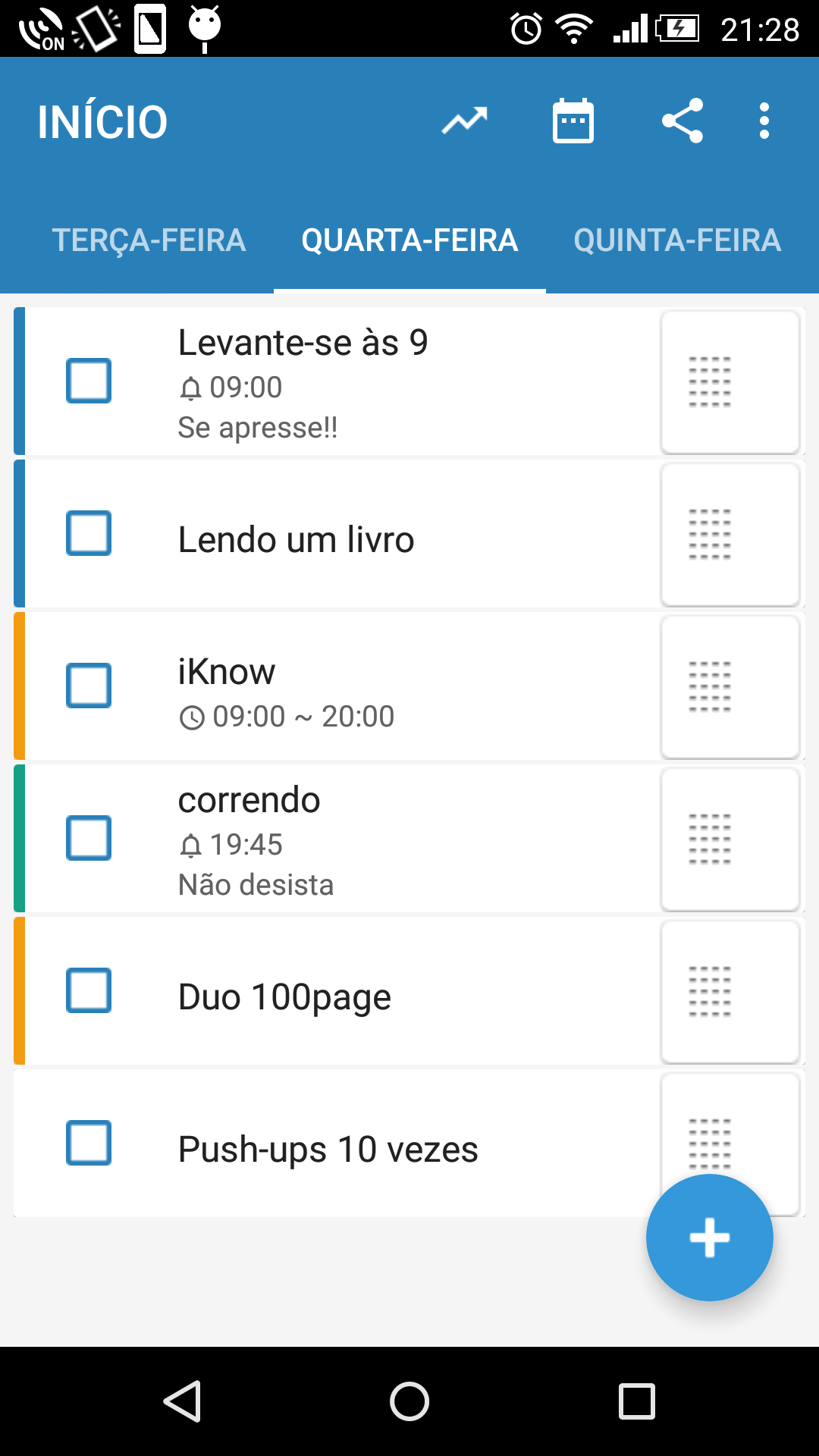Toggle the correndo task checkbox
This screenshot has width=819, height=1456.
tap(89, 838)
